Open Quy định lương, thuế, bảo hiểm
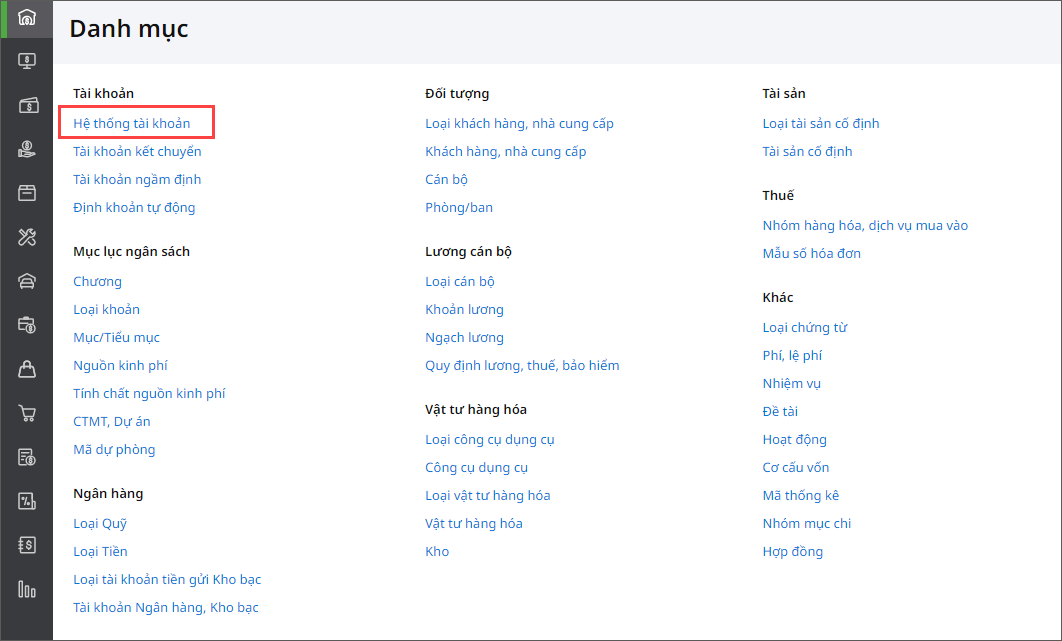The width and height of the screenshot is (1062, 641). 522,365
